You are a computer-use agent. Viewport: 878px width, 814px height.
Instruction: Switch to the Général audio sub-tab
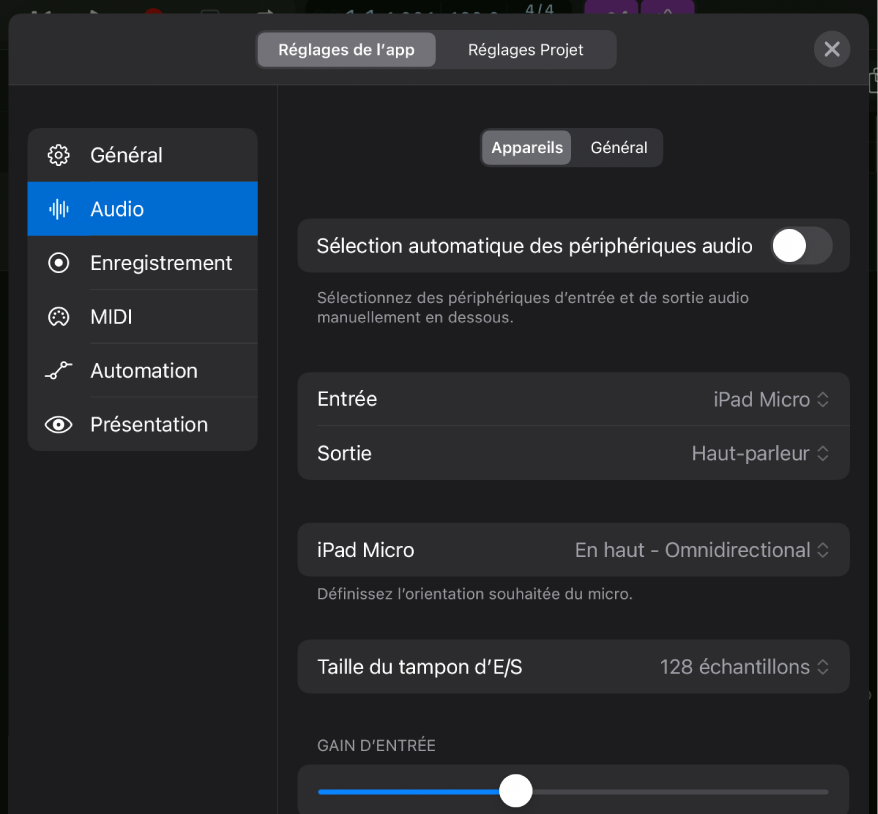(x=618, y=147)
